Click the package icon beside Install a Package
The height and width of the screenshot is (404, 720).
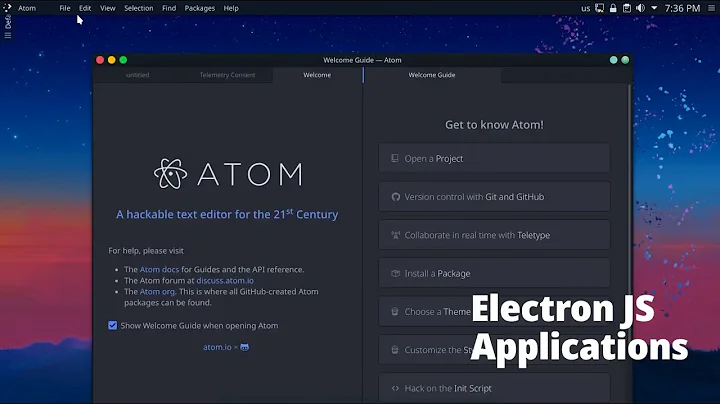coord(395,274)
